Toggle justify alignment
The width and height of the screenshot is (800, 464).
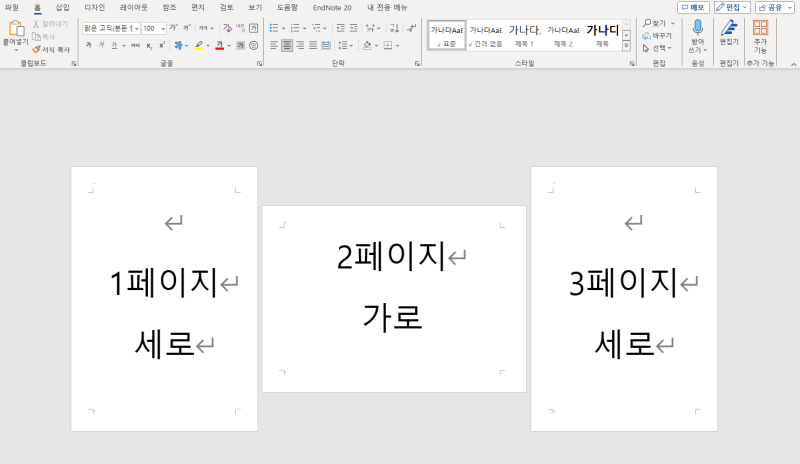[313, 45]
